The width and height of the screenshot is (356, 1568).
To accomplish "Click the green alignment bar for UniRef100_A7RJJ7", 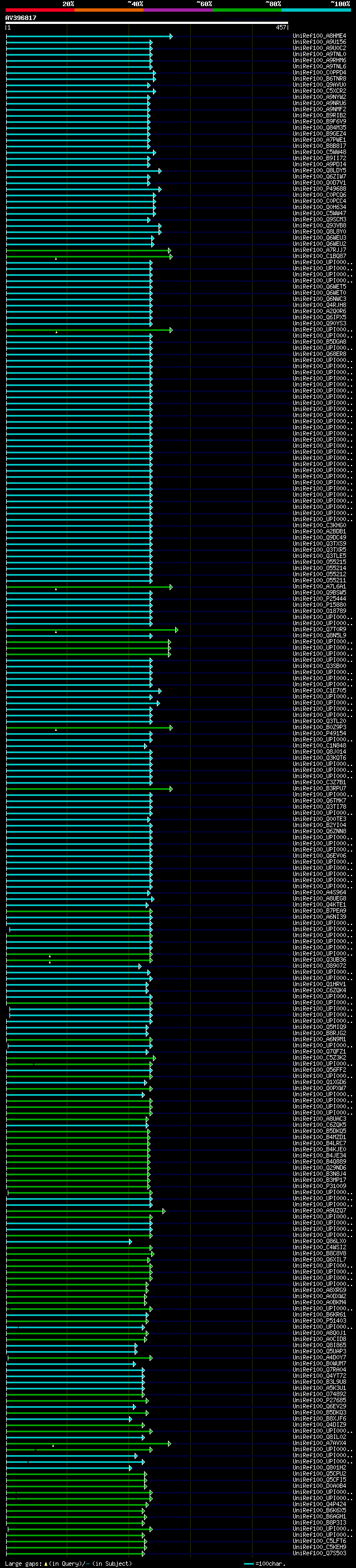I will pos(88,250).
